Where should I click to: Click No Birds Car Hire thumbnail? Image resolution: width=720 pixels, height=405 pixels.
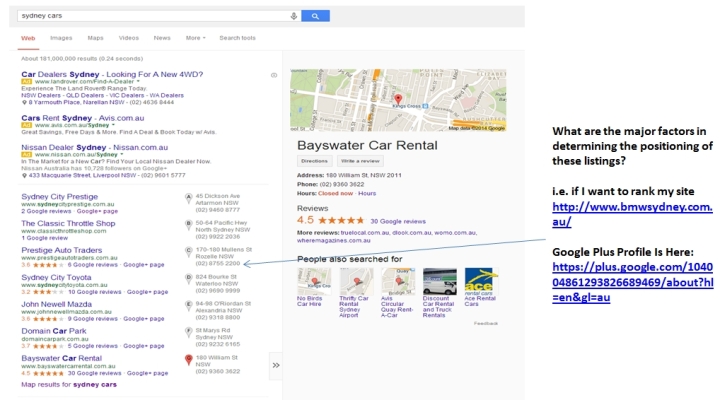(314, 281)
